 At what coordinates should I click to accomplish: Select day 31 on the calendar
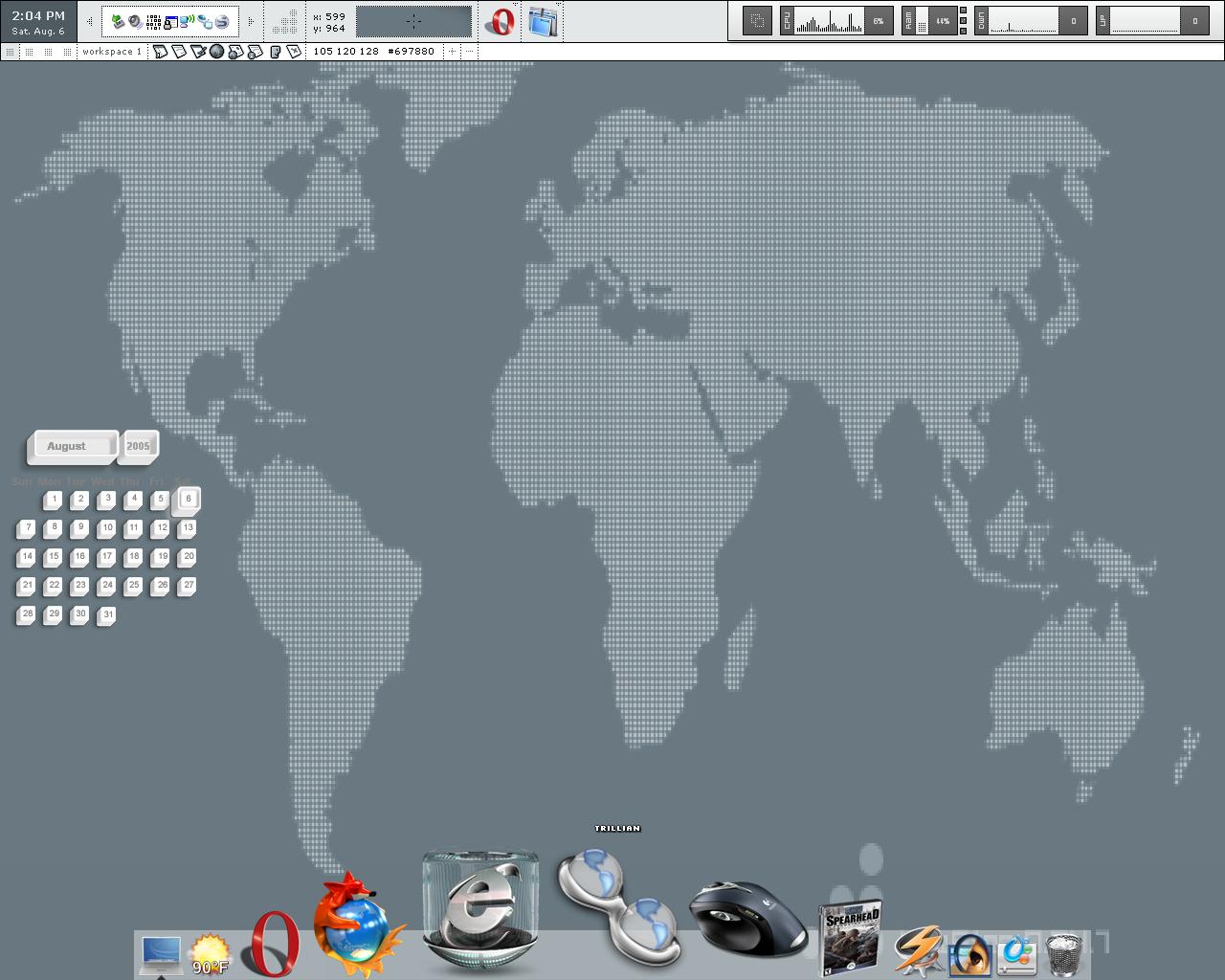click(x=107, y=615)
